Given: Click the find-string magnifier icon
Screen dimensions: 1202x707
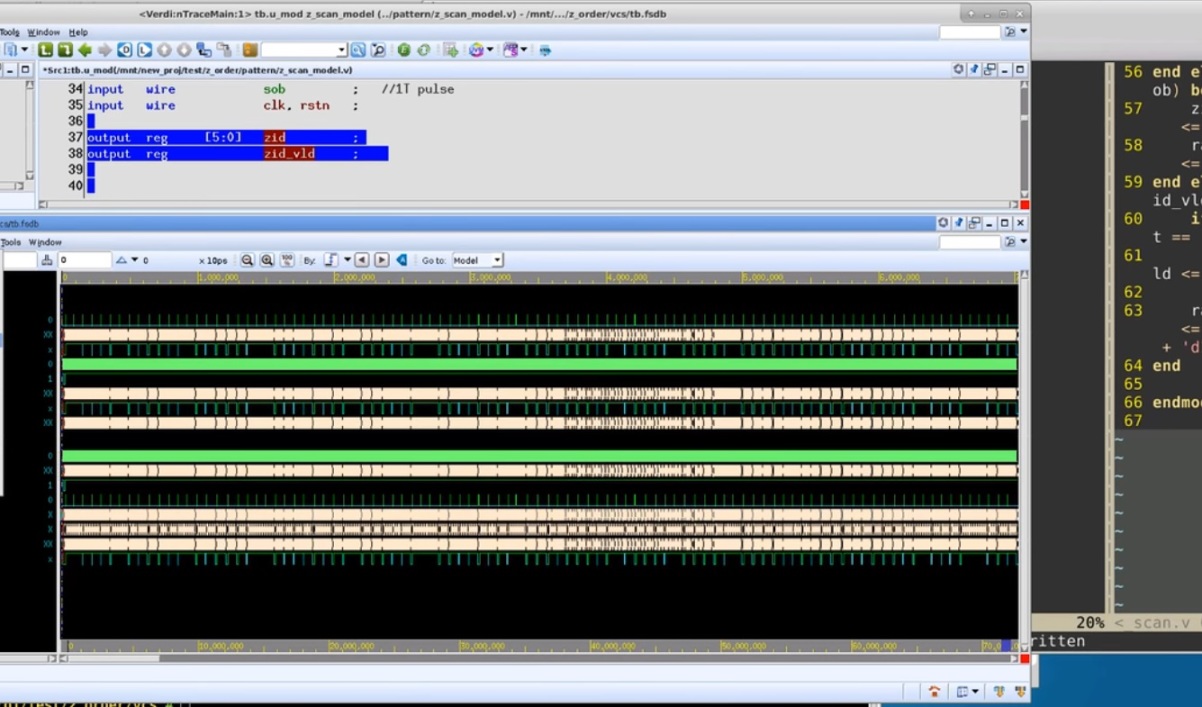Looking at the screenshot, I should (358, 50).
